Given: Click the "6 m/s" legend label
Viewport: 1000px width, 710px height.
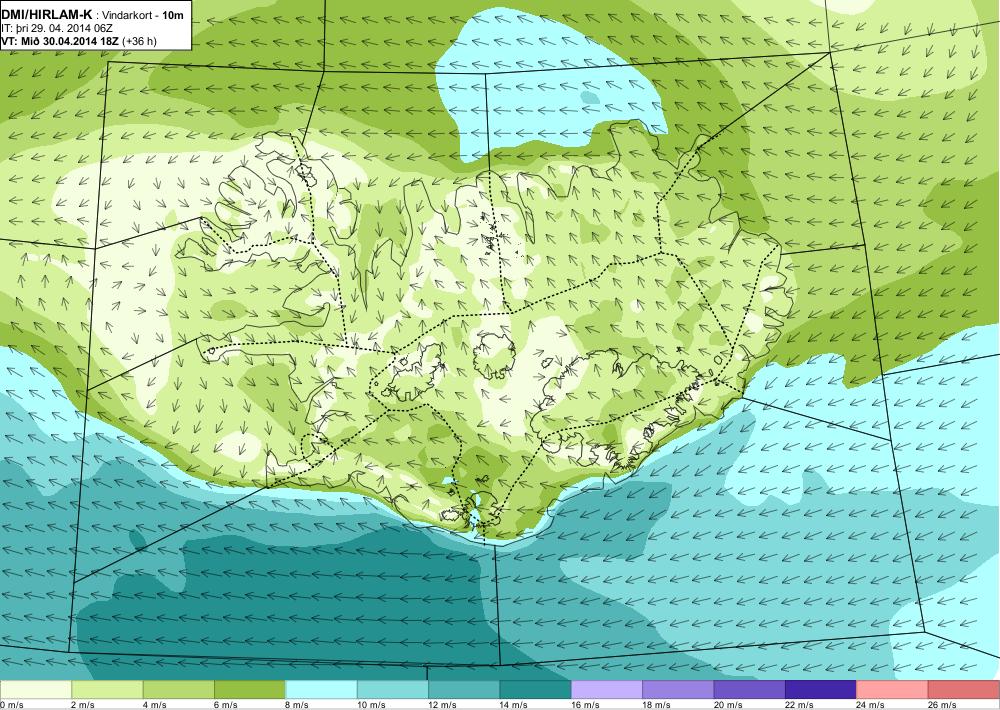Looking at the screenshot, I should click(226, 705).
